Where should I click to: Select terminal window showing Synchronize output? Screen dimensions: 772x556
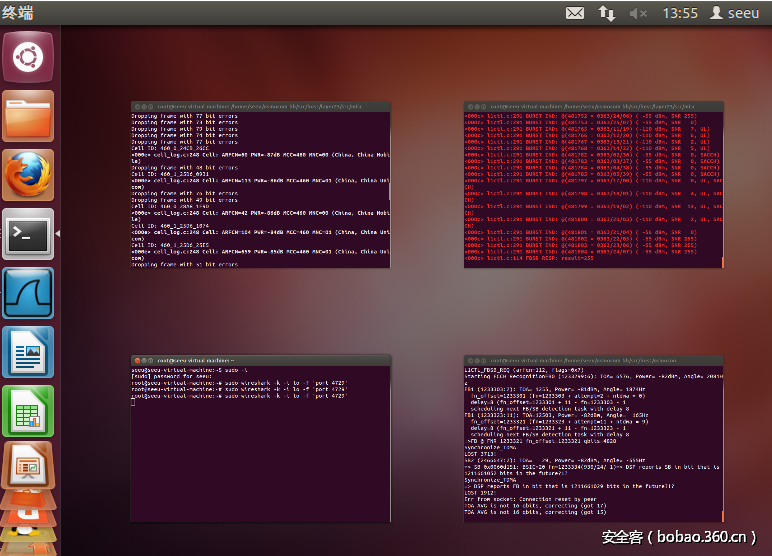(x=593, y=437)
